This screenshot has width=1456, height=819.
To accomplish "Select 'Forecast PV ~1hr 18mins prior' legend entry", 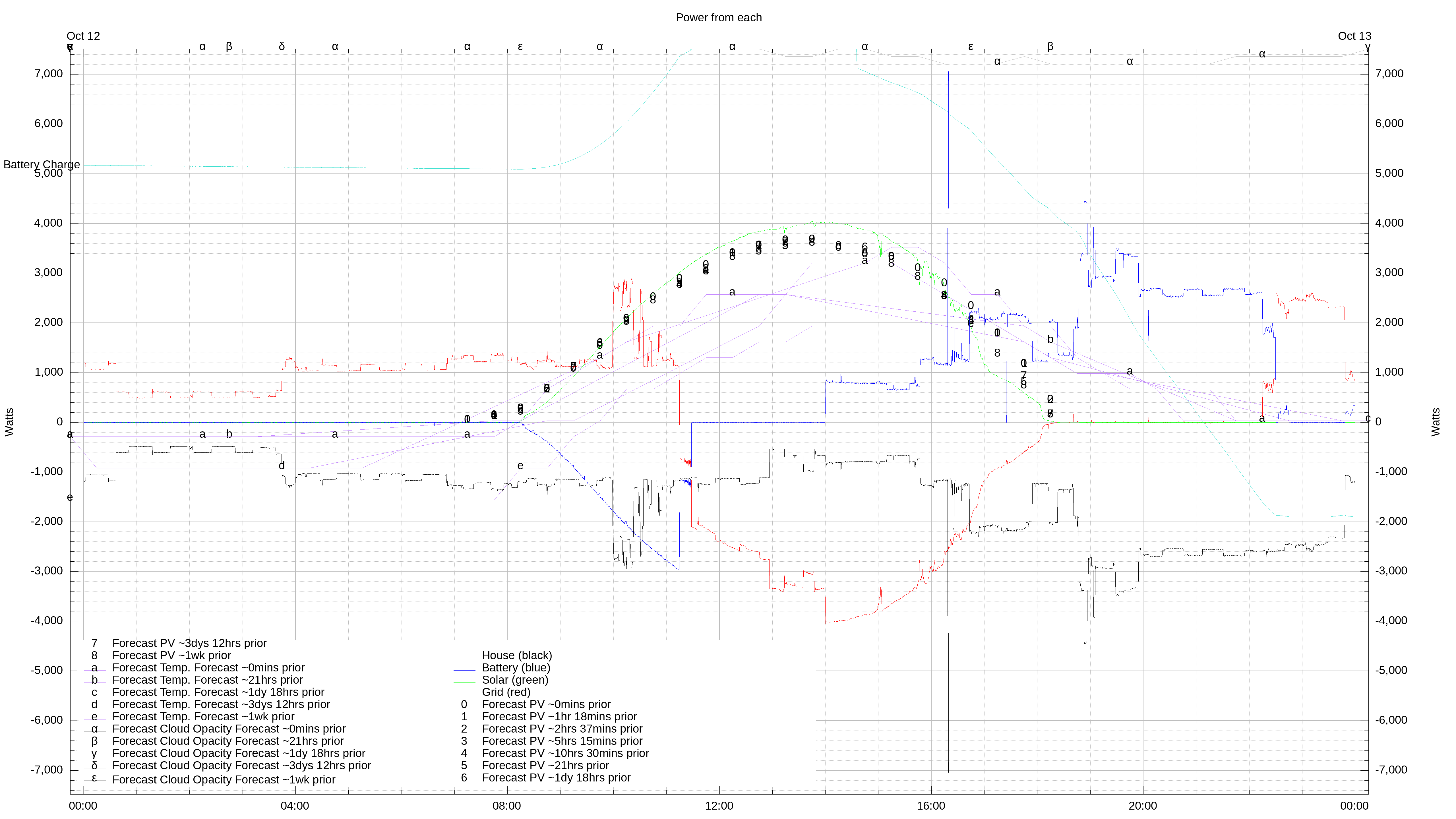I will (559, 717).
